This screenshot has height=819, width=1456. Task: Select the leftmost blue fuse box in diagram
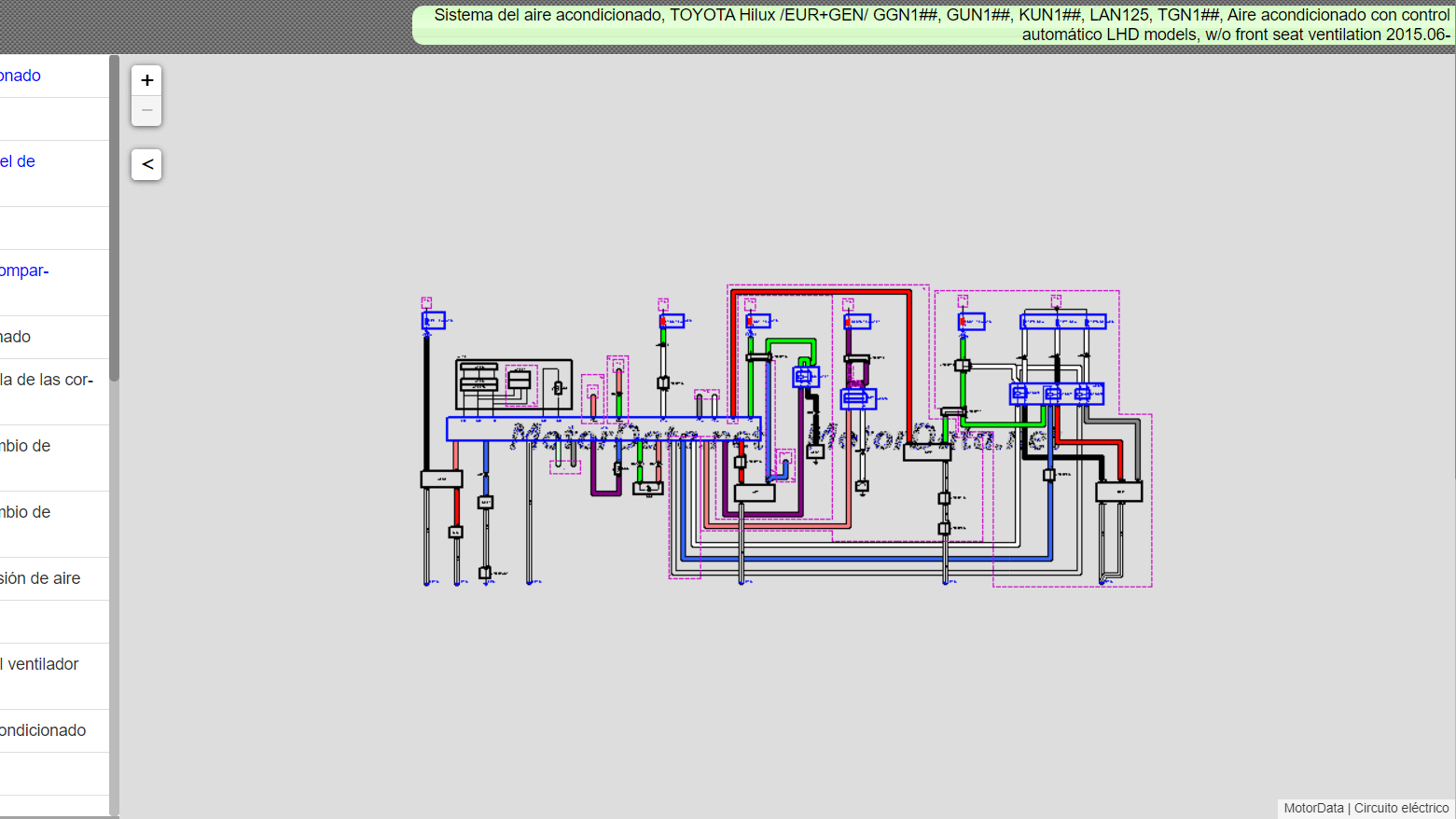[434, 320]
